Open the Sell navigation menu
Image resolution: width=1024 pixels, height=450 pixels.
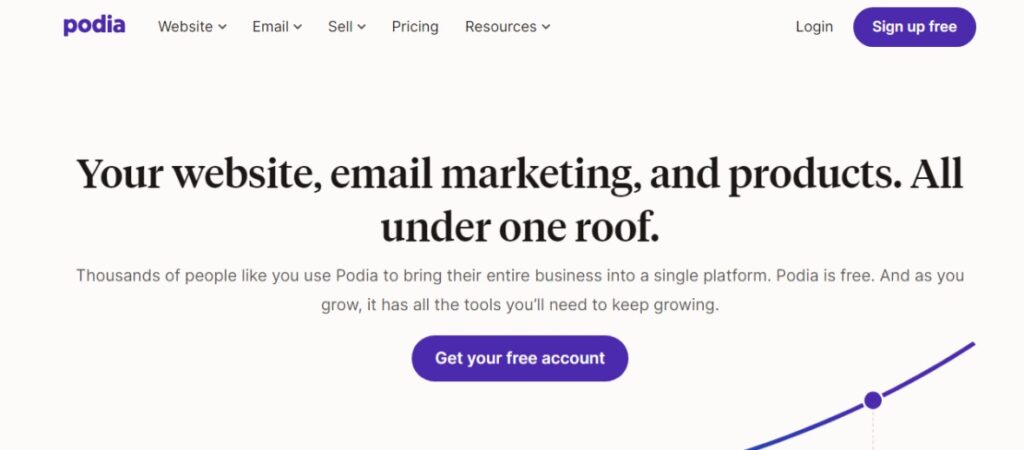[x=347, y=27]
